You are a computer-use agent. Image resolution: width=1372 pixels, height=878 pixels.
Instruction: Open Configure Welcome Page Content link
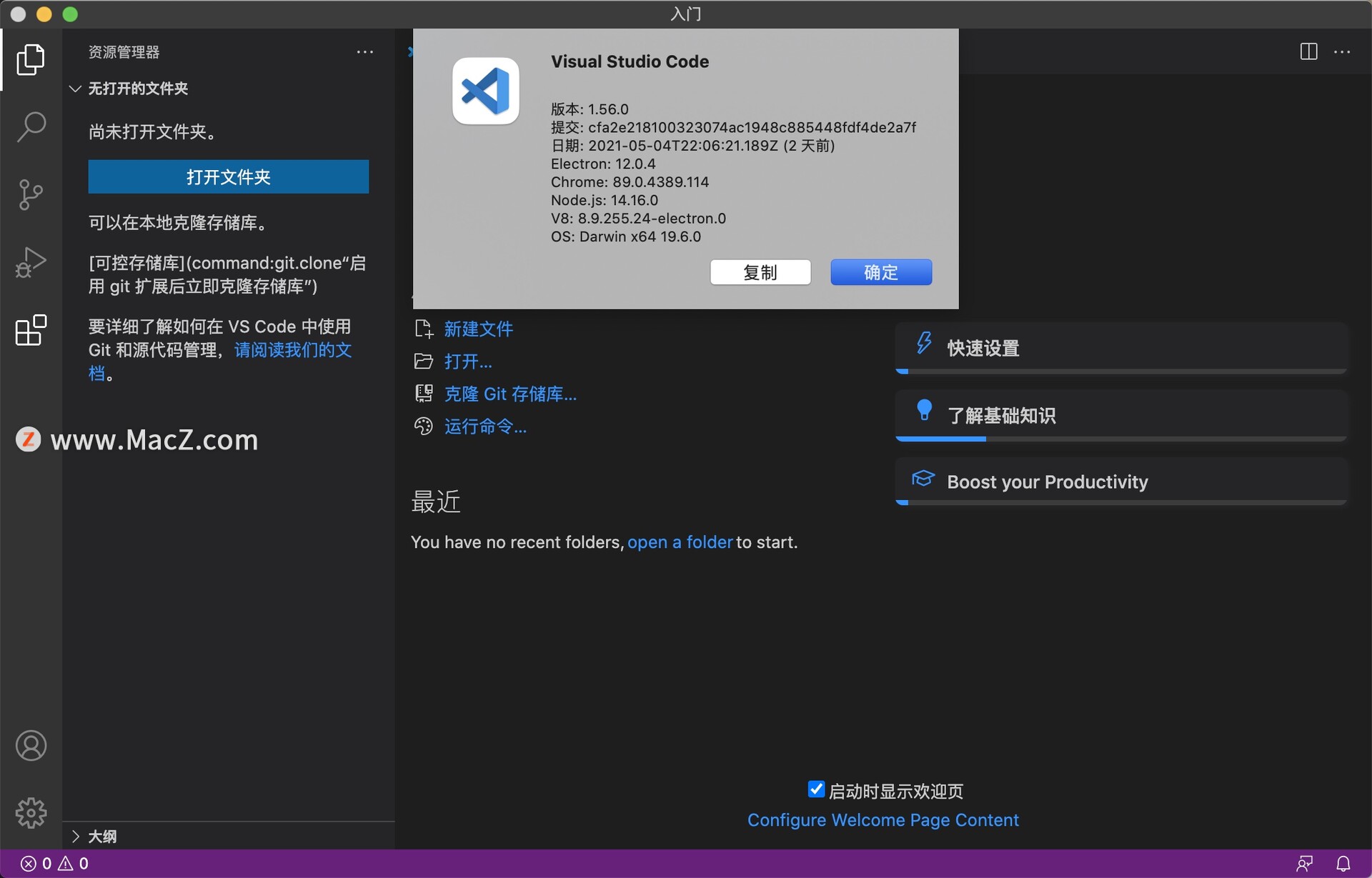(x=883, y=820)
